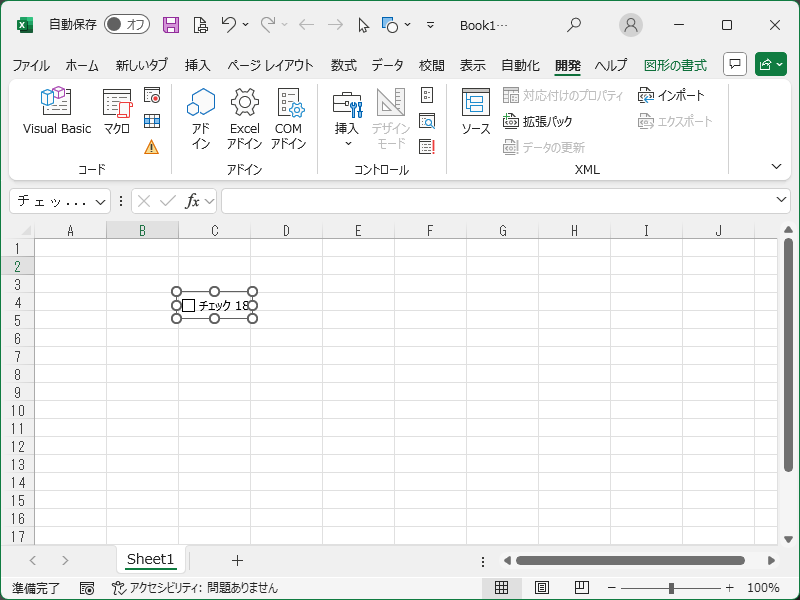Open the Shapes dropdown arrow
800x600 pixels.
click(408, 24)
